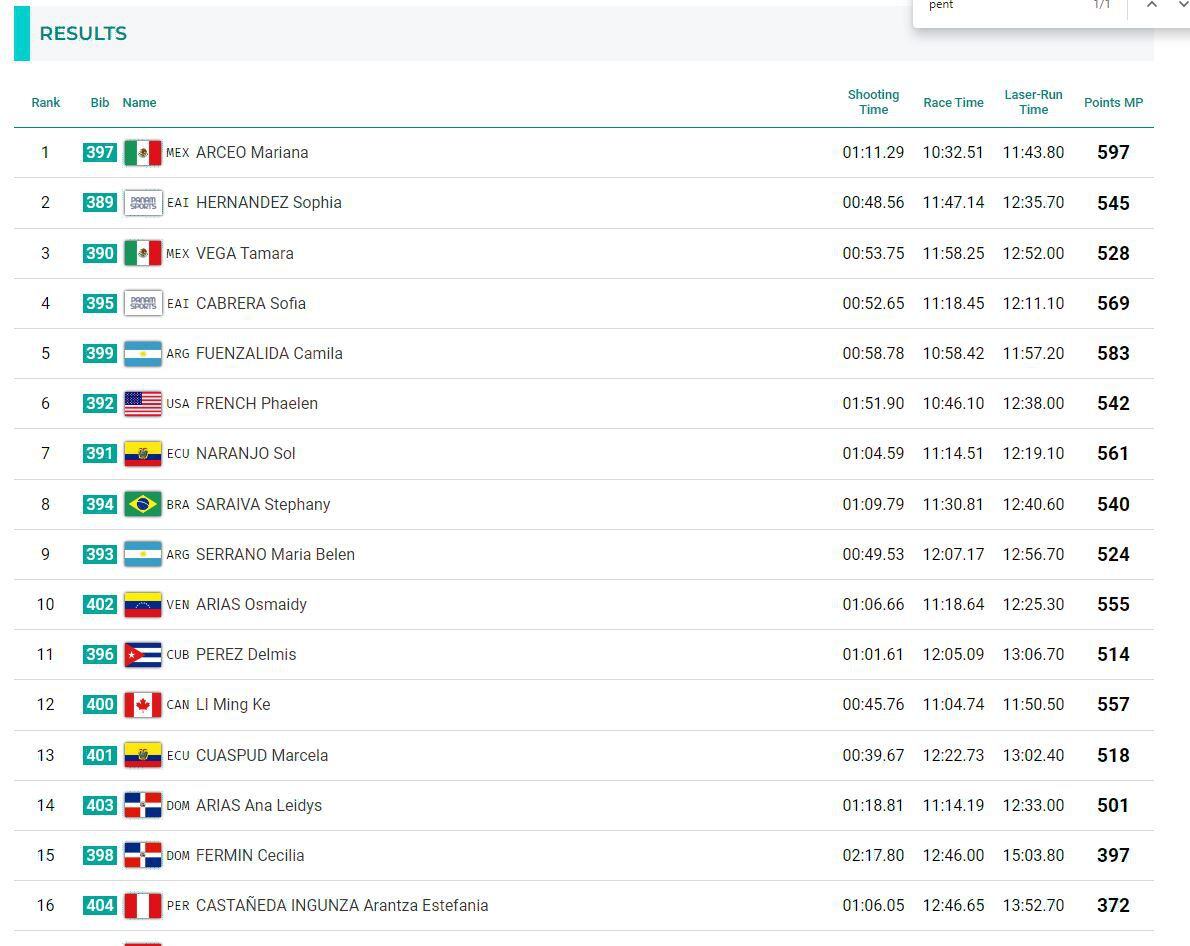The height and width of the screenshot is (946, 1190).
Task: Click the Canada flag next to LI Ming Ke
Action: click(142, 705)
